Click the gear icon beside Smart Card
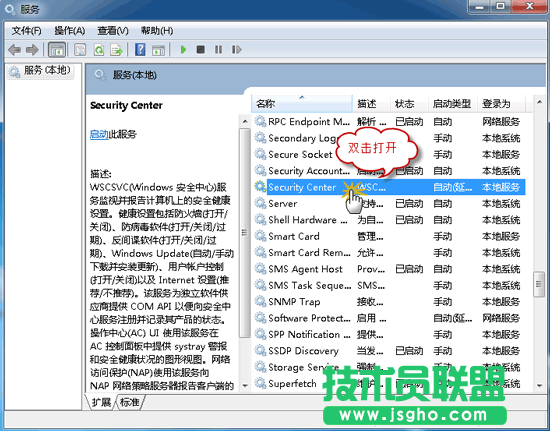The width and height of the screenshot is (550, 431). coord(260,236)
